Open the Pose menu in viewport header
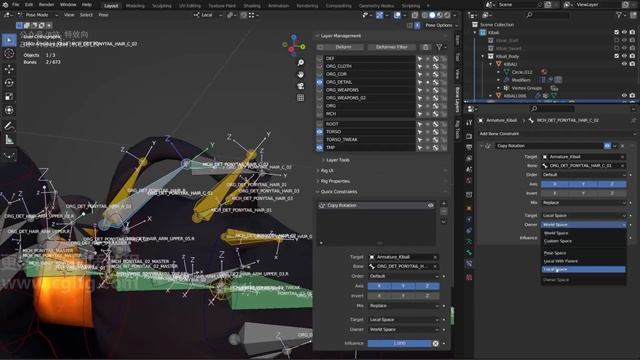The width and height of the screenshot is (640, 360). pos(103,15)
